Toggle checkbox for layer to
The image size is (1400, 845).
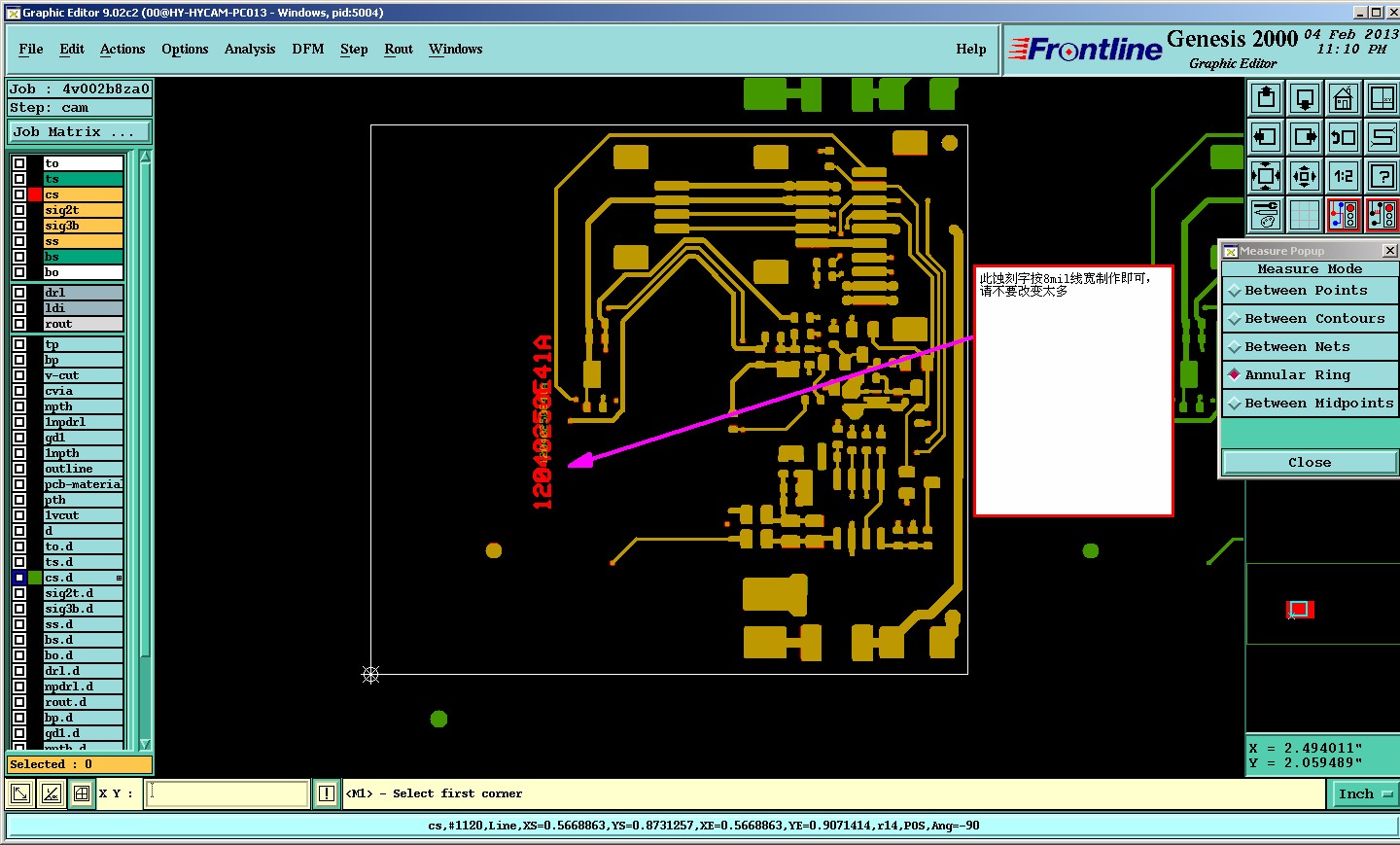pyautogui.click(x=19, y=163)
